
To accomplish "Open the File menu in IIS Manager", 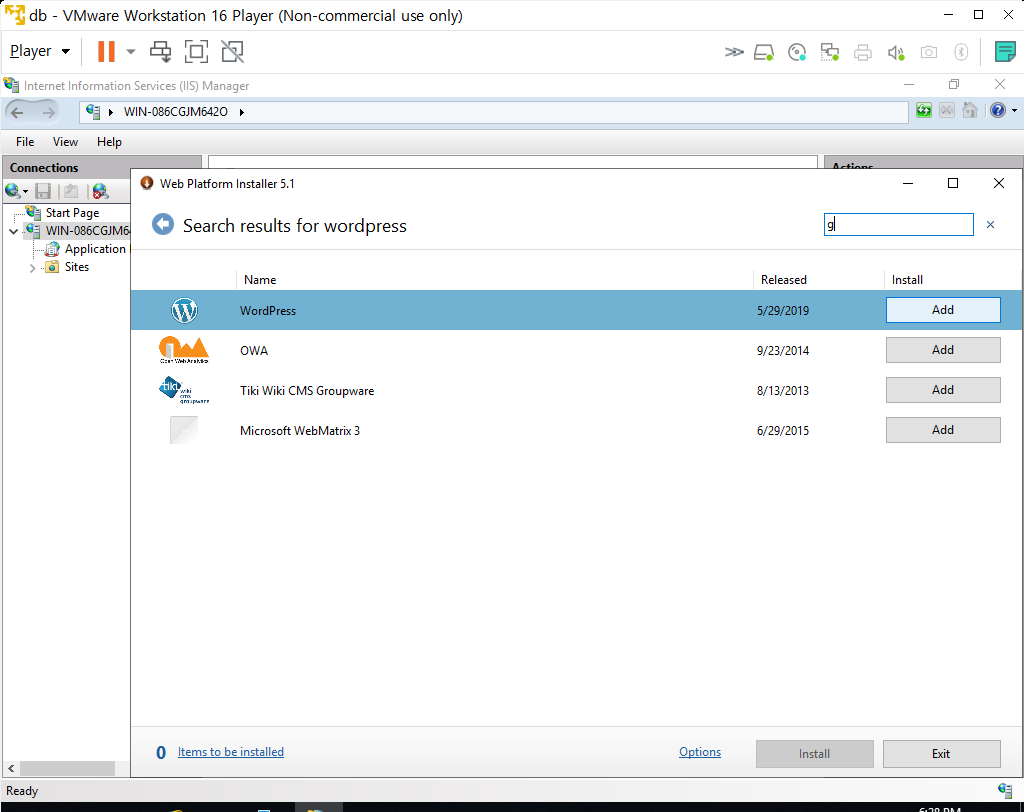I will 25,142.
